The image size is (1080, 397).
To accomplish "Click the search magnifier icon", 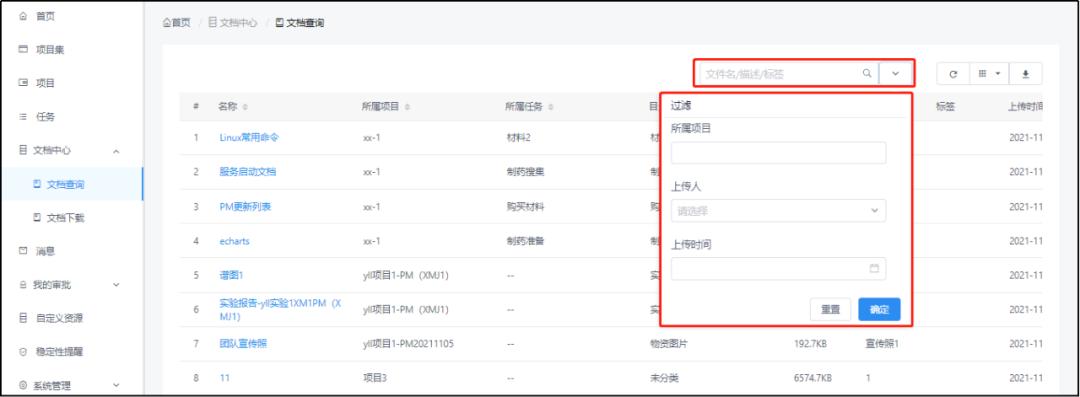I will 867,73.
